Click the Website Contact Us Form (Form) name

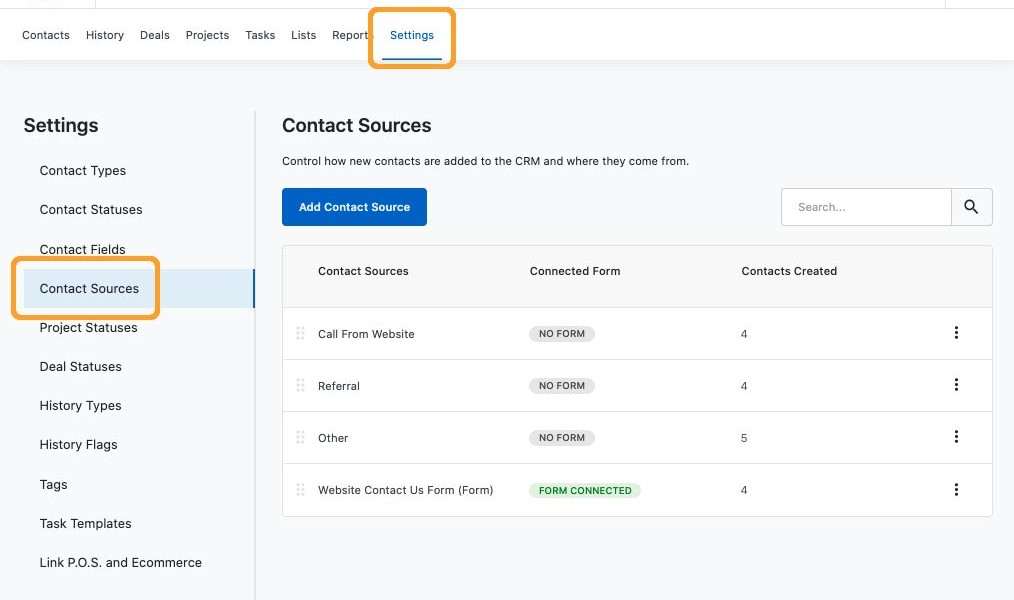coord(405,490)
